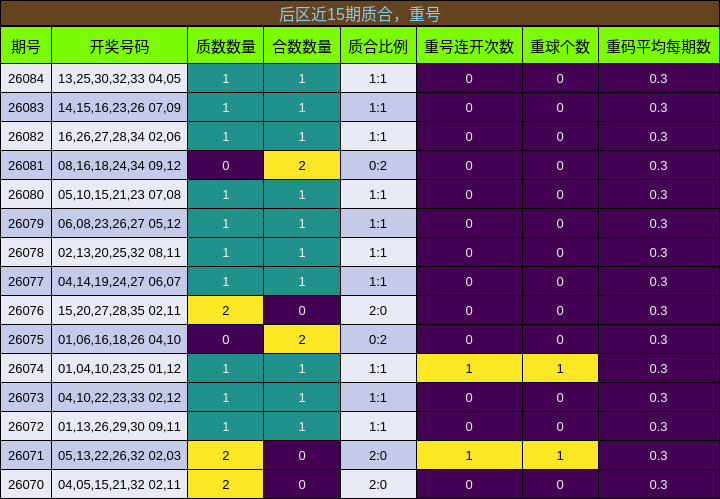720x499 pixels.
Task: Select period number 26072
Action: point(26,426)
